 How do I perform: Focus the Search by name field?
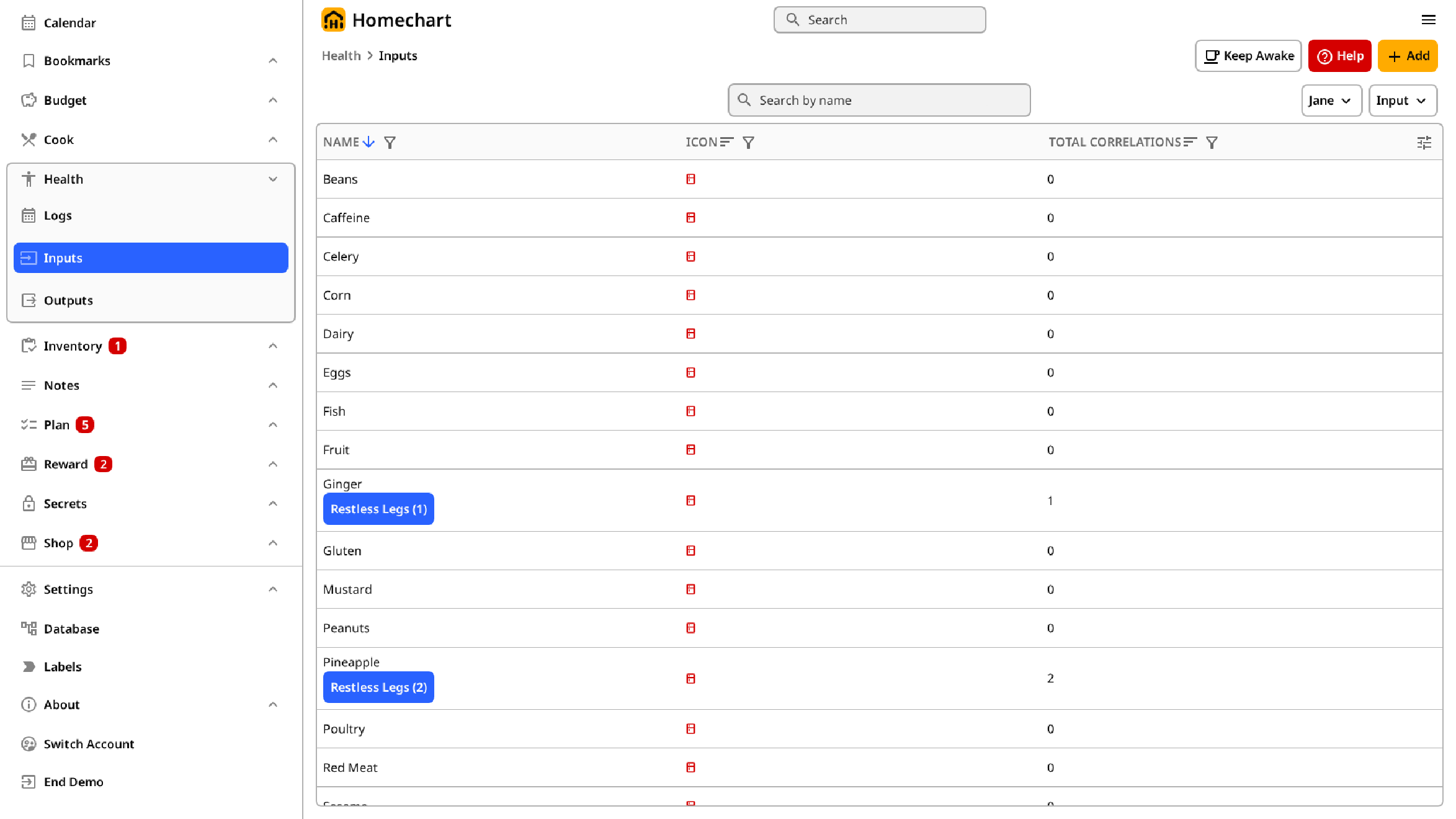(x=879, y=101)
